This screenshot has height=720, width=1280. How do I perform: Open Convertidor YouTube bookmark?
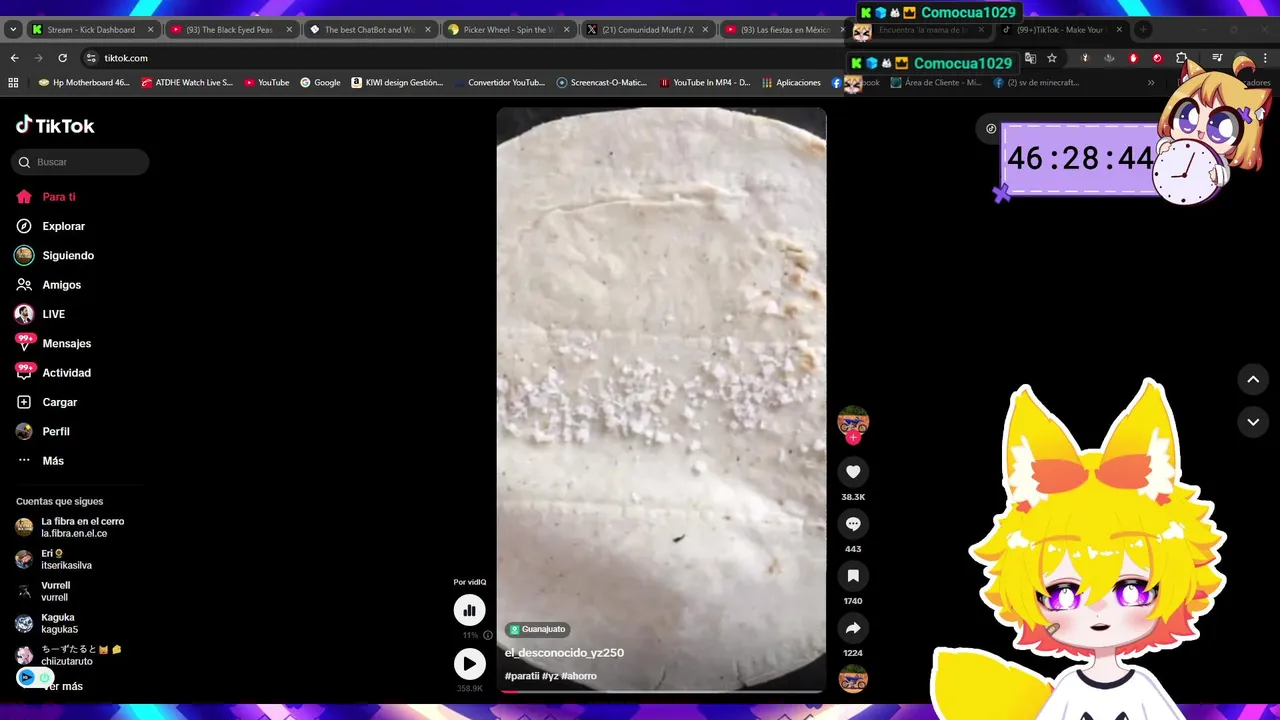point(499,83)
